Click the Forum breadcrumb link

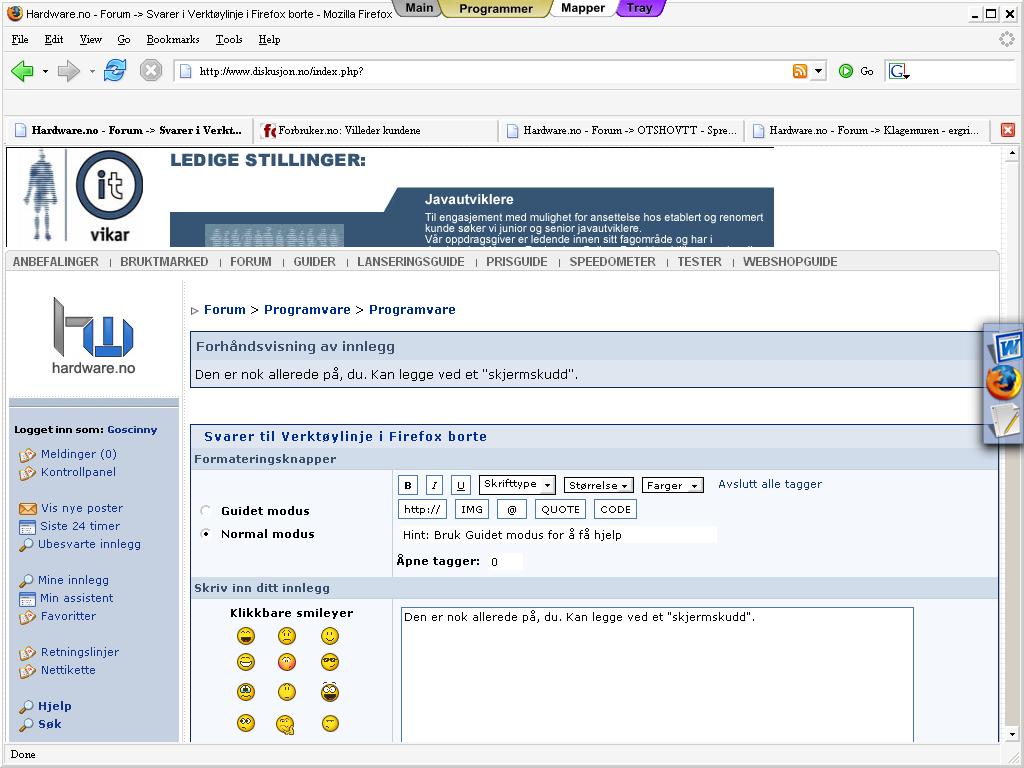click(x=225, y=310)
